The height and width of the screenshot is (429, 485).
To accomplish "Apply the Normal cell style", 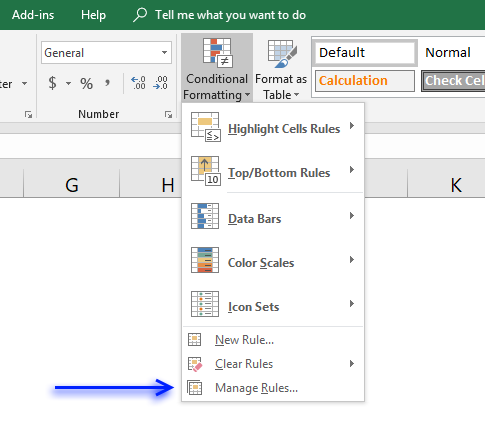I will point(448,53).
